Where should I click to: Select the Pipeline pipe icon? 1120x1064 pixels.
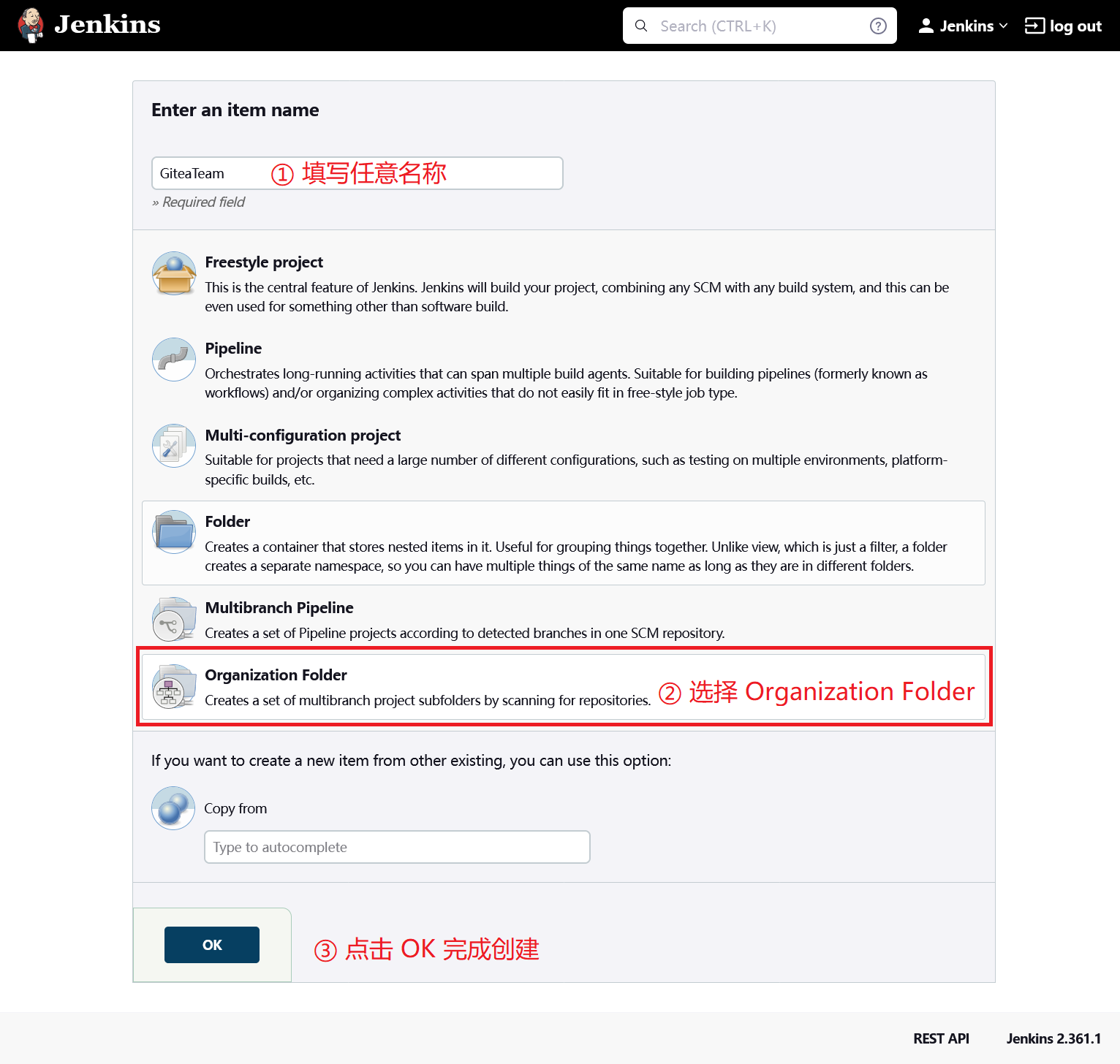pos(174,360)
